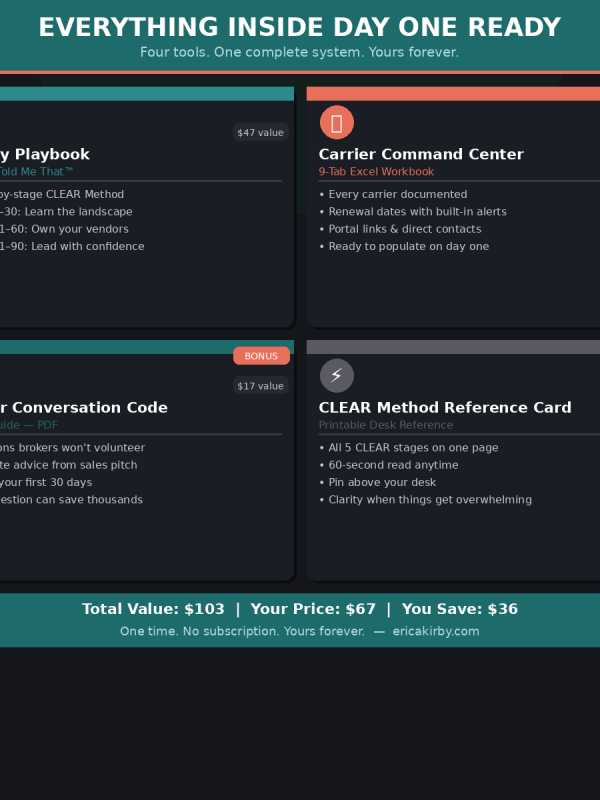Click the You Save: $36 text
Image resolution: width=600 pixels, height=800 pixels.
pyautogui.click(x=460, y=609)
